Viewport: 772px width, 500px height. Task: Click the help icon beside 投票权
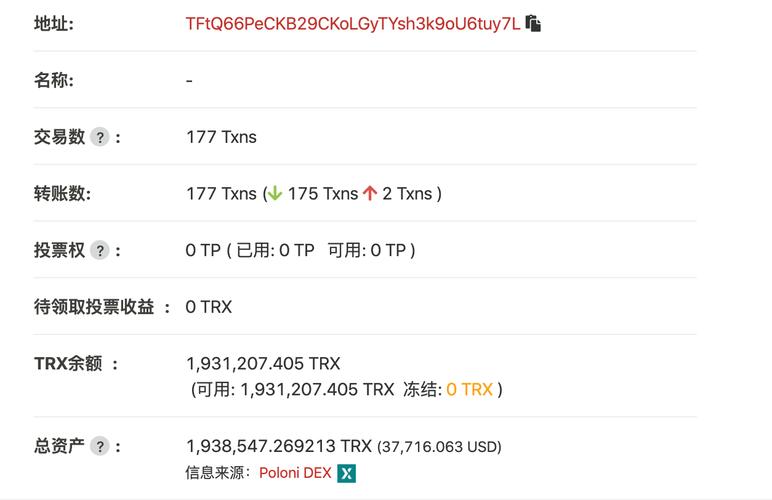click(x=100, y=250)
